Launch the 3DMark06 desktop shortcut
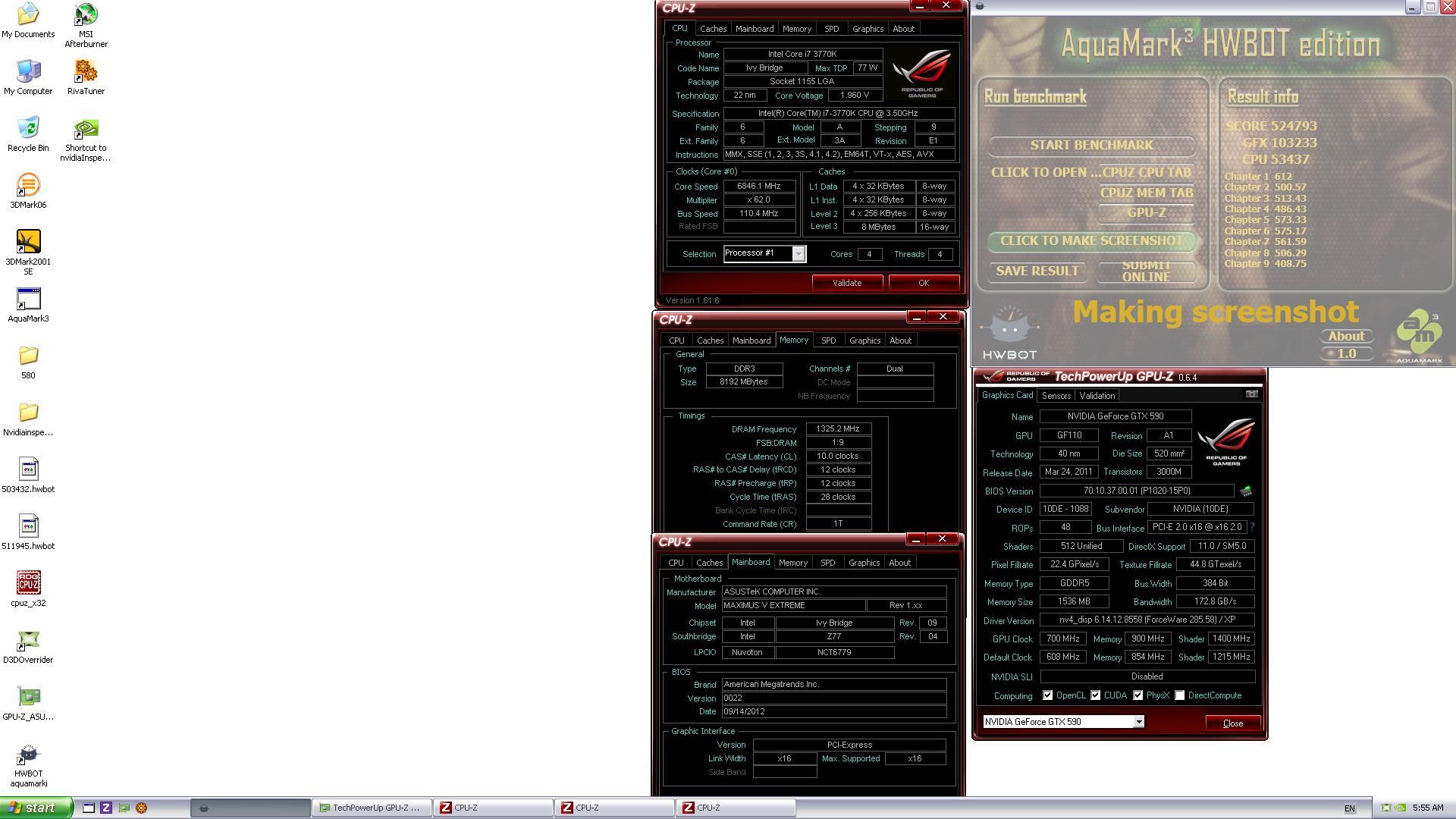 point(28,191)
